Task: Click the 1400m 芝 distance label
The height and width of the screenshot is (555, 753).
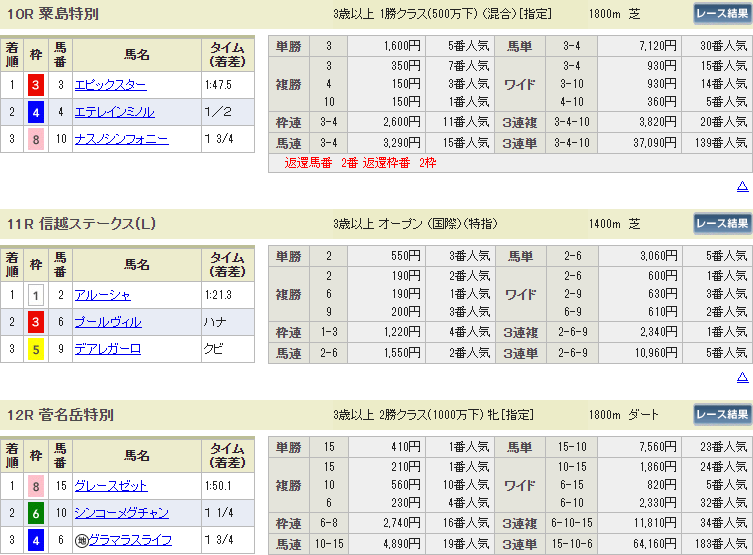Action: (x=615, y=223)
